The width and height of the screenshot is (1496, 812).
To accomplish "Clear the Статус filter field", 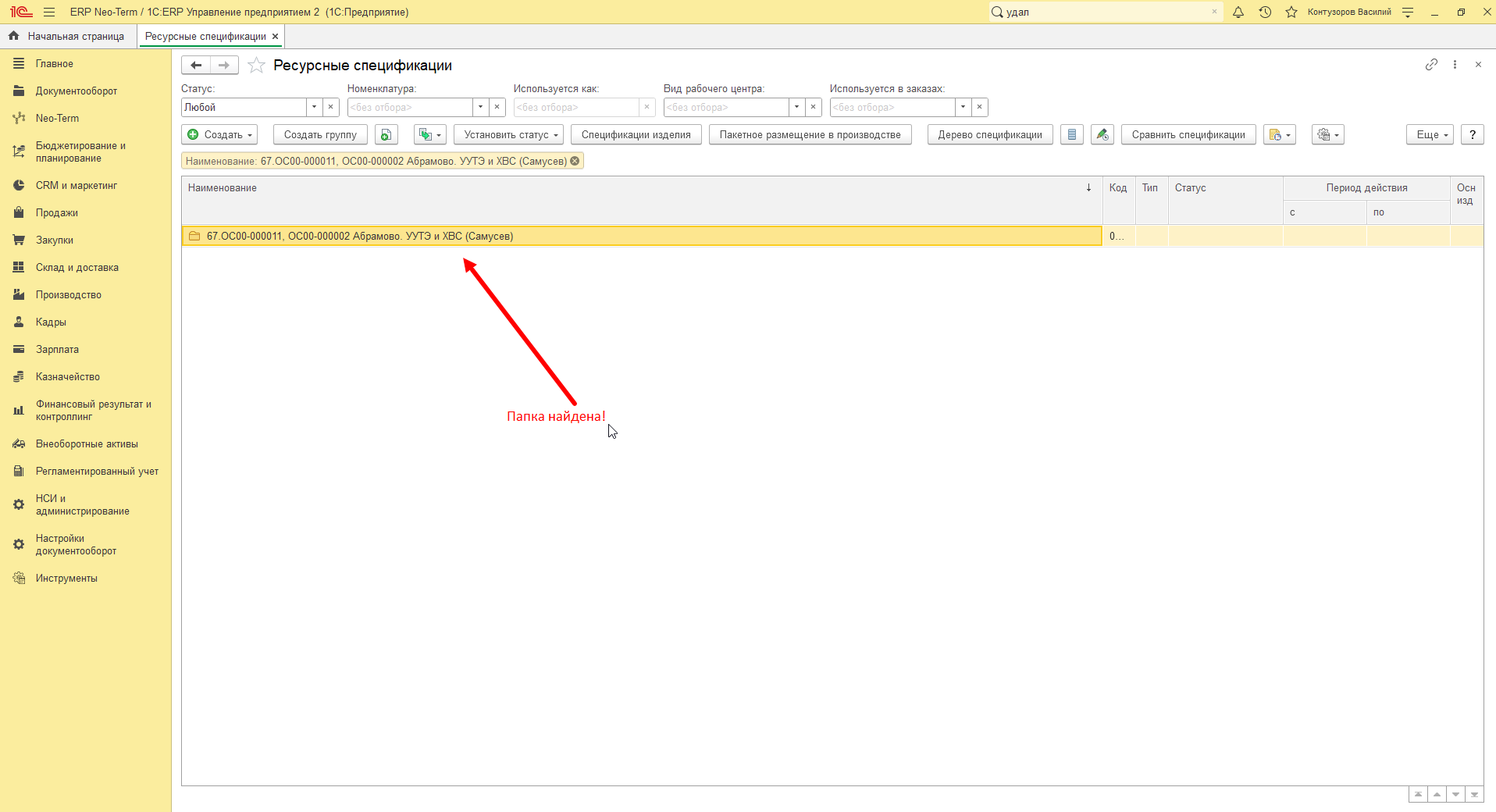I will coord(330,107).
